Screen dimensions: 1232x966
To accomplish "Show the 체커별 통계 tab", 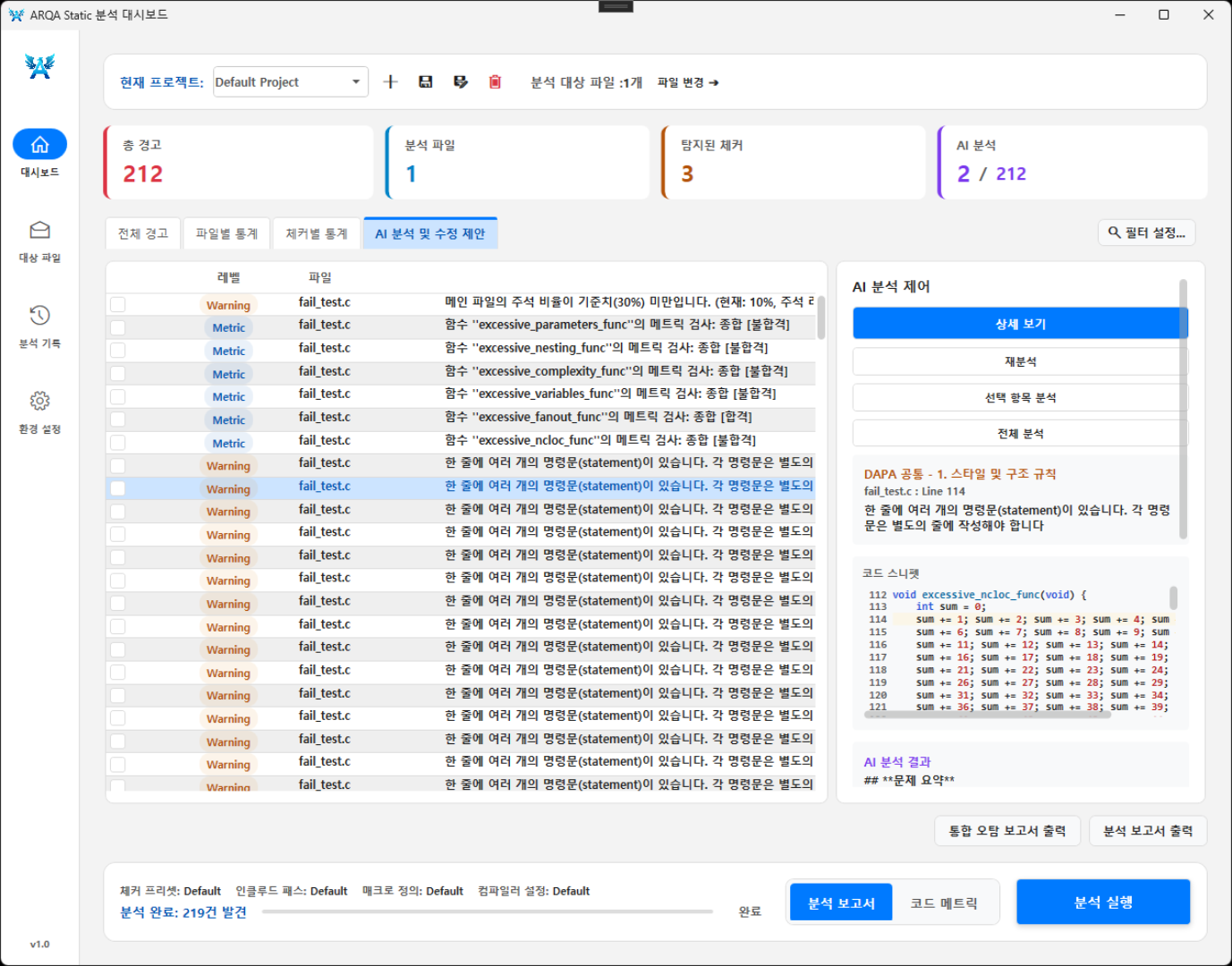I will click(x=317, y=233).
